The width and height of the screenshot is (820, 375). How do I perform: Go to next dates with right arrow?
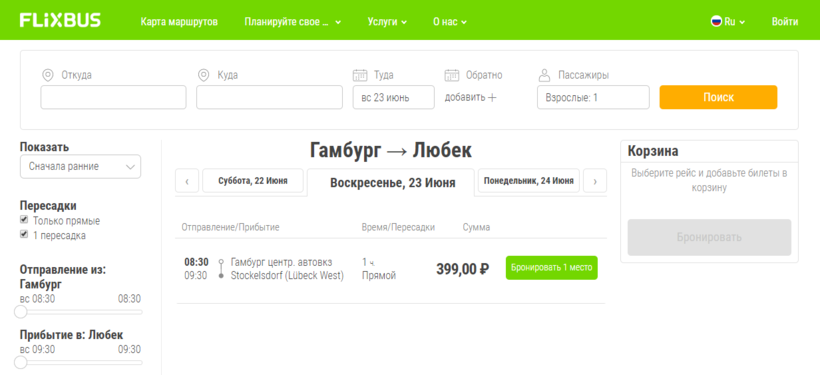[595, 181]
